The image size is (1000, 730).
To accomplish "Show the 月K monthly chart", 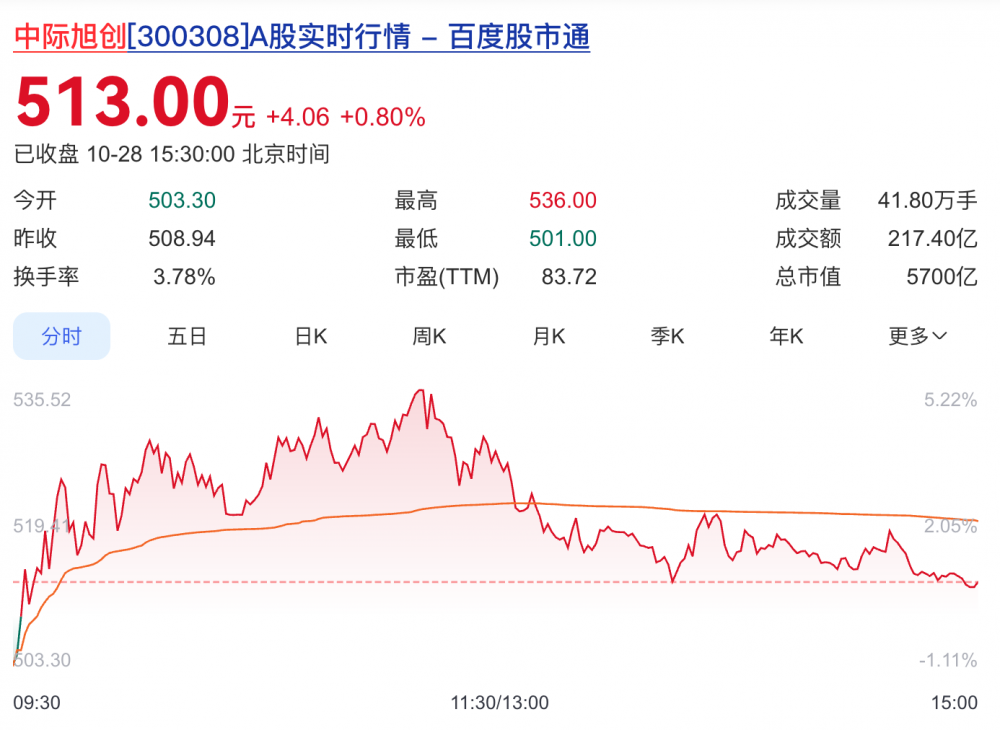I will (x=548, y=336).
